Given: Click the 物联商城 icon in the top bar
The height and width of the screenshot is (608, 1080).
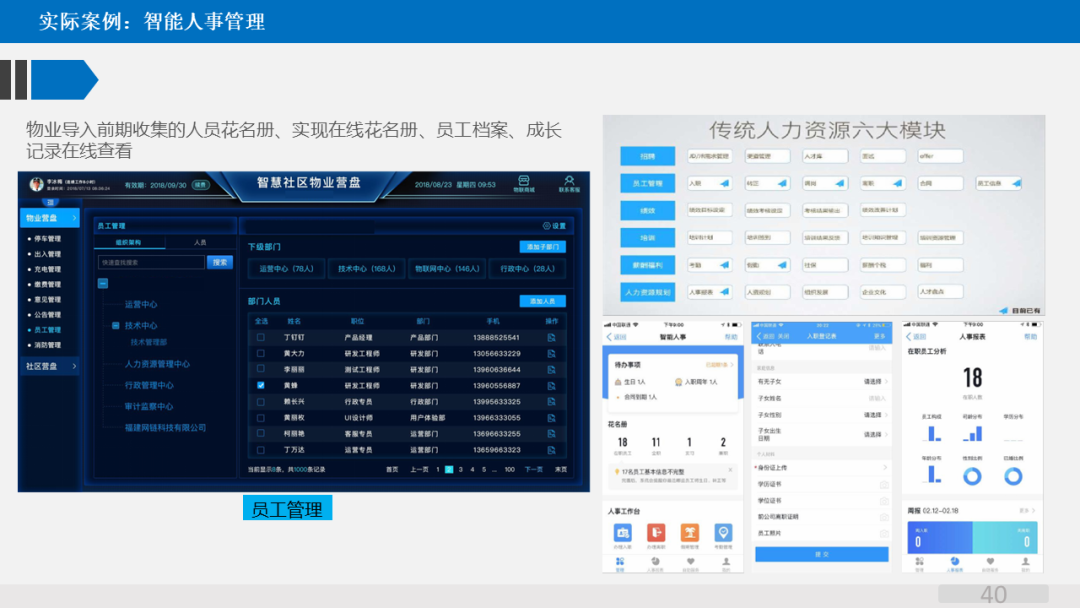Looking at the screenshot, I should (x=523, y=182).
